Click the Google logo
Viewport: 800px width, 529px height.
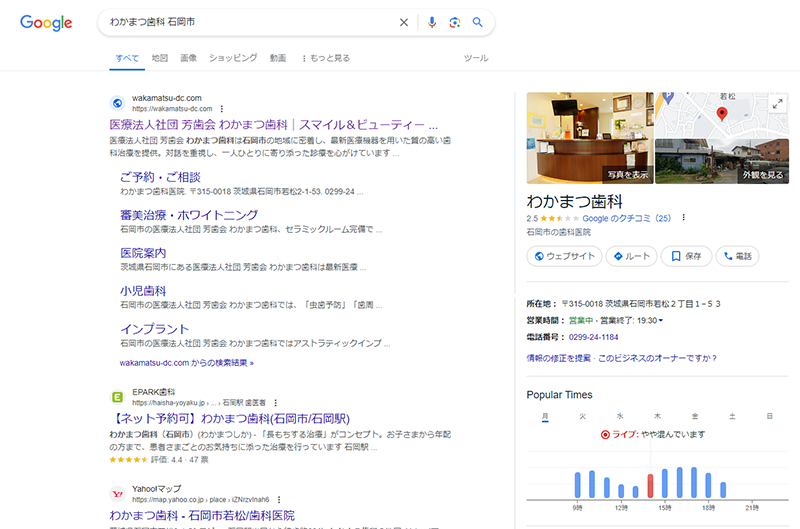(x=46, y=23)
